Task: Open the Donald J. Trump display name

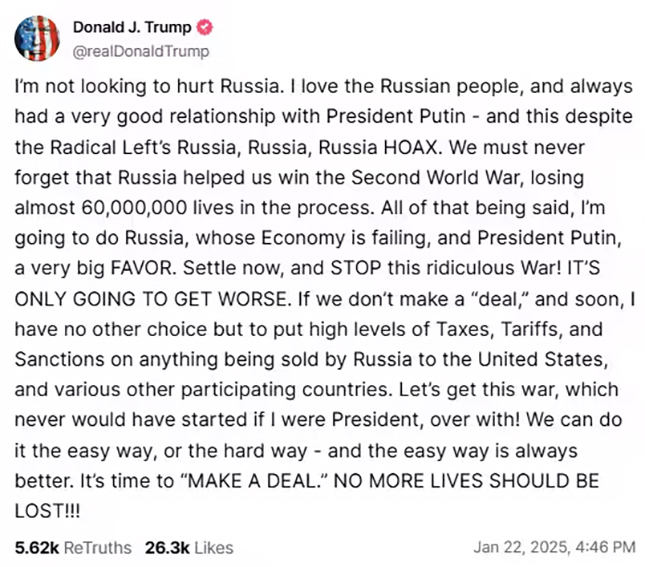Action: click(x=132, y=27)
